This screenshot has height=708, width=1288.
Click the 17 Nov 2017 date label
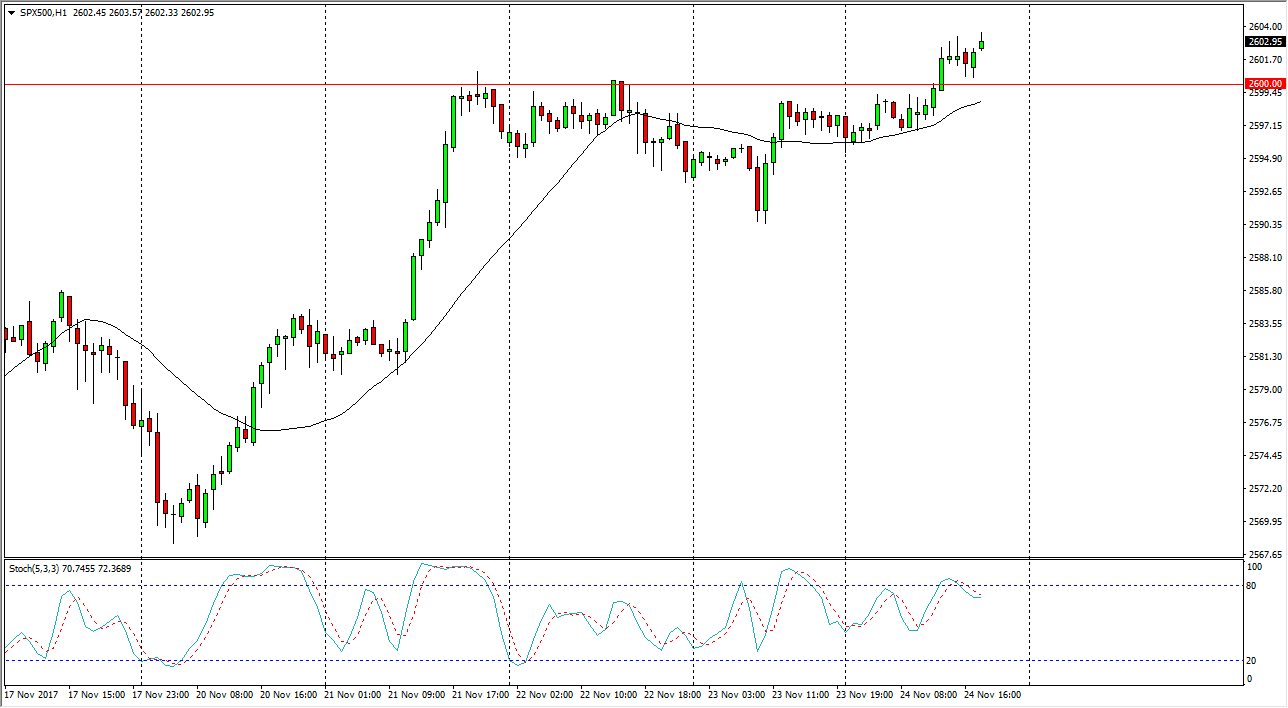coord(33,694)
